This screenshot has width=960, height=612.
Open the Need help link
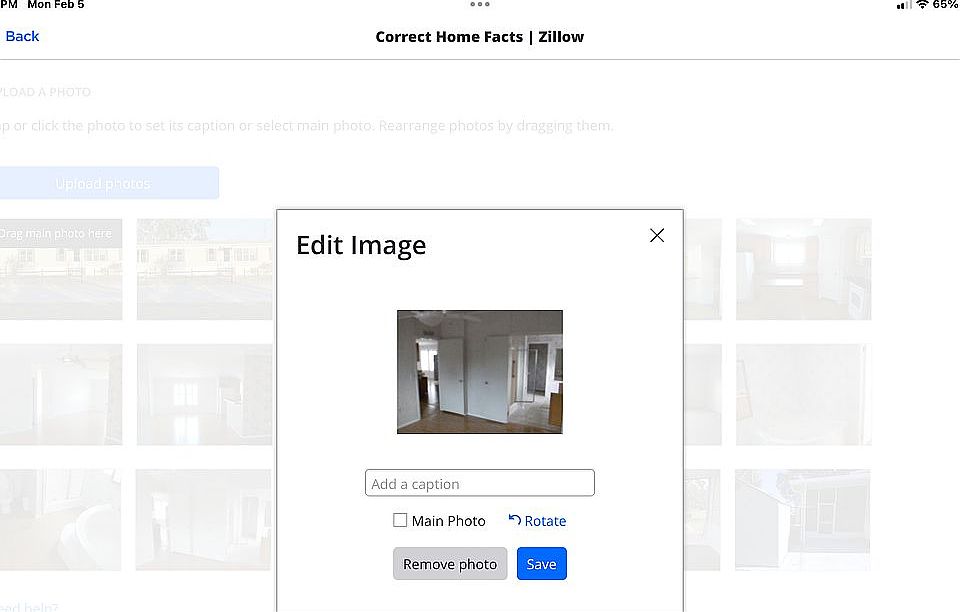tap(29, 606)
